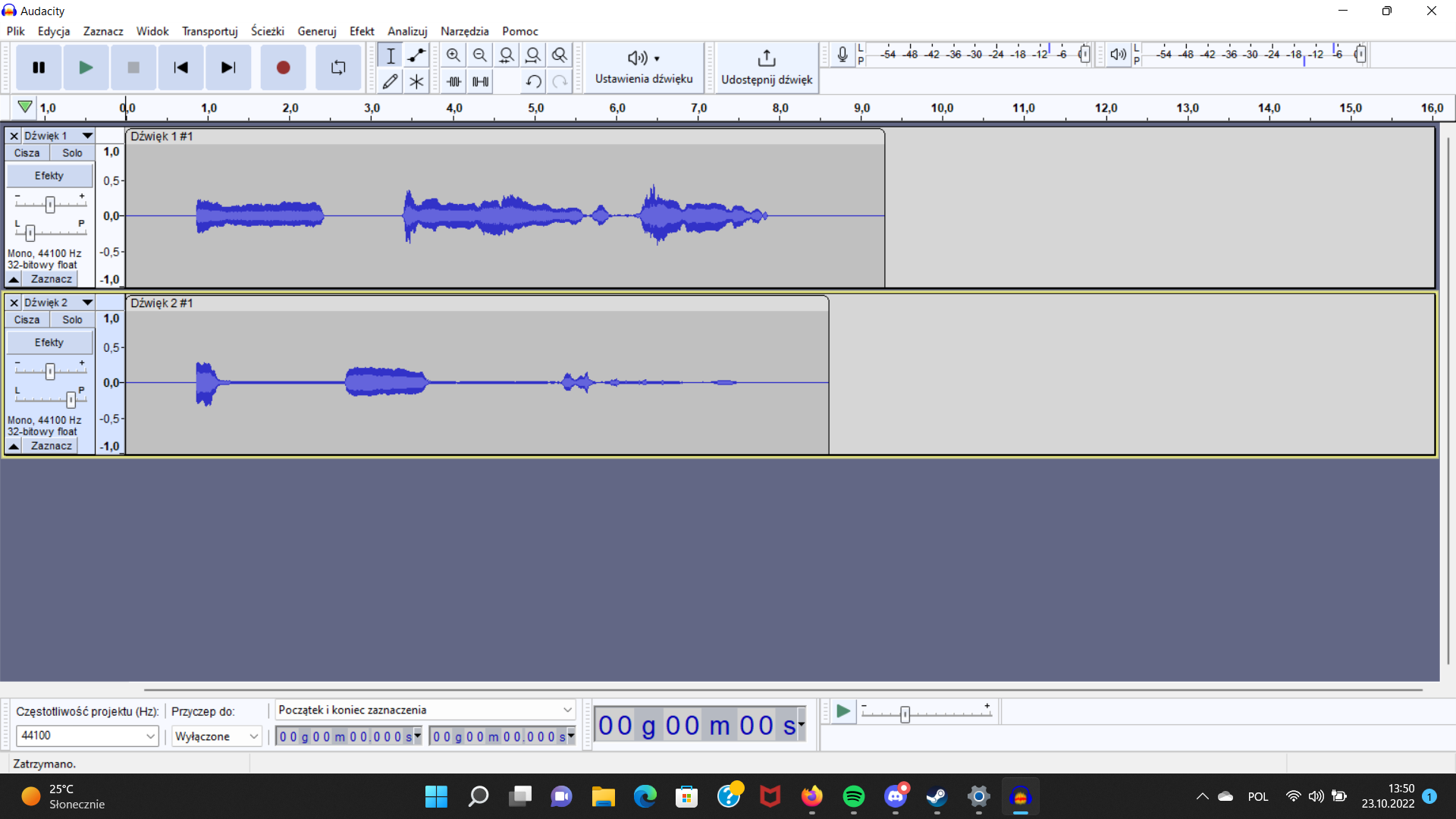Open the Dźwięk 1 track dropdown menu
1456x819 pixels.
(87, 136)
